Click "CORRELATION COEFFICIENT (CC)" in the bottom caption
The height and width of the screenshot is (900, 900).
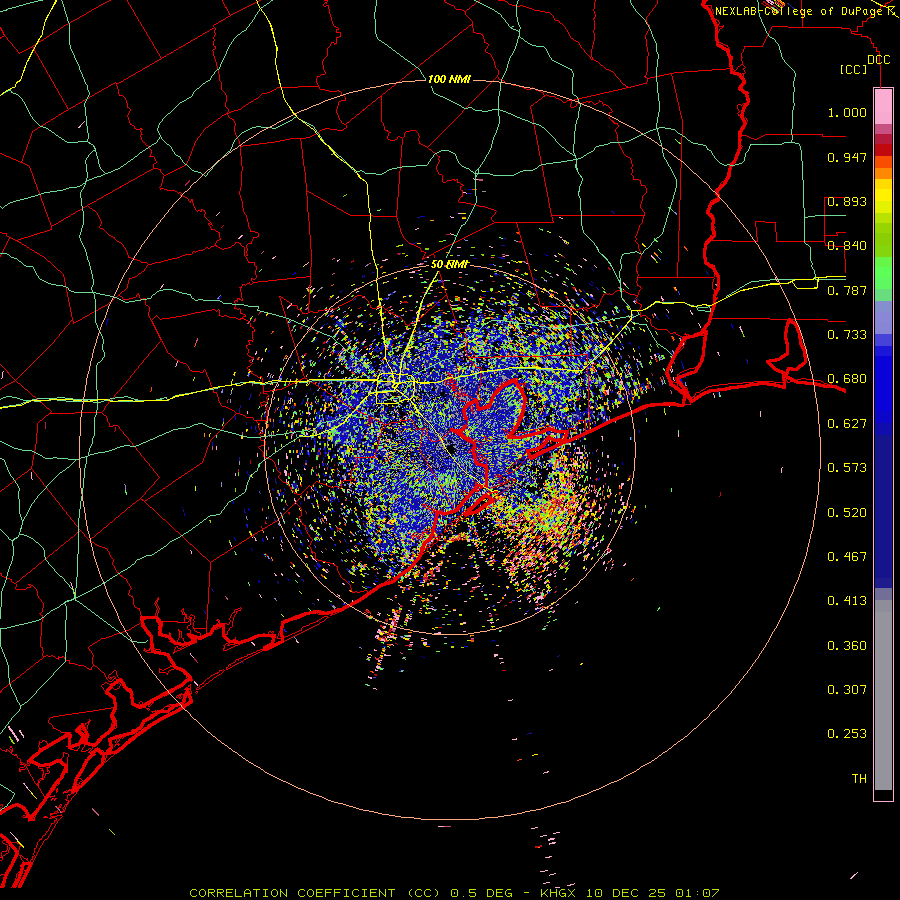pyautogui.click(x=315, y=893)
